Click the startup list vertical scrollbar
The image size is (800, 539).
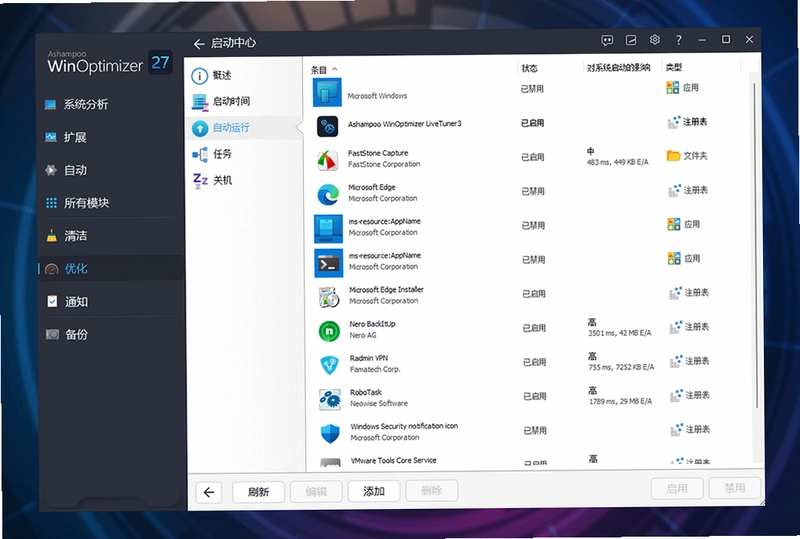(756, 245)
